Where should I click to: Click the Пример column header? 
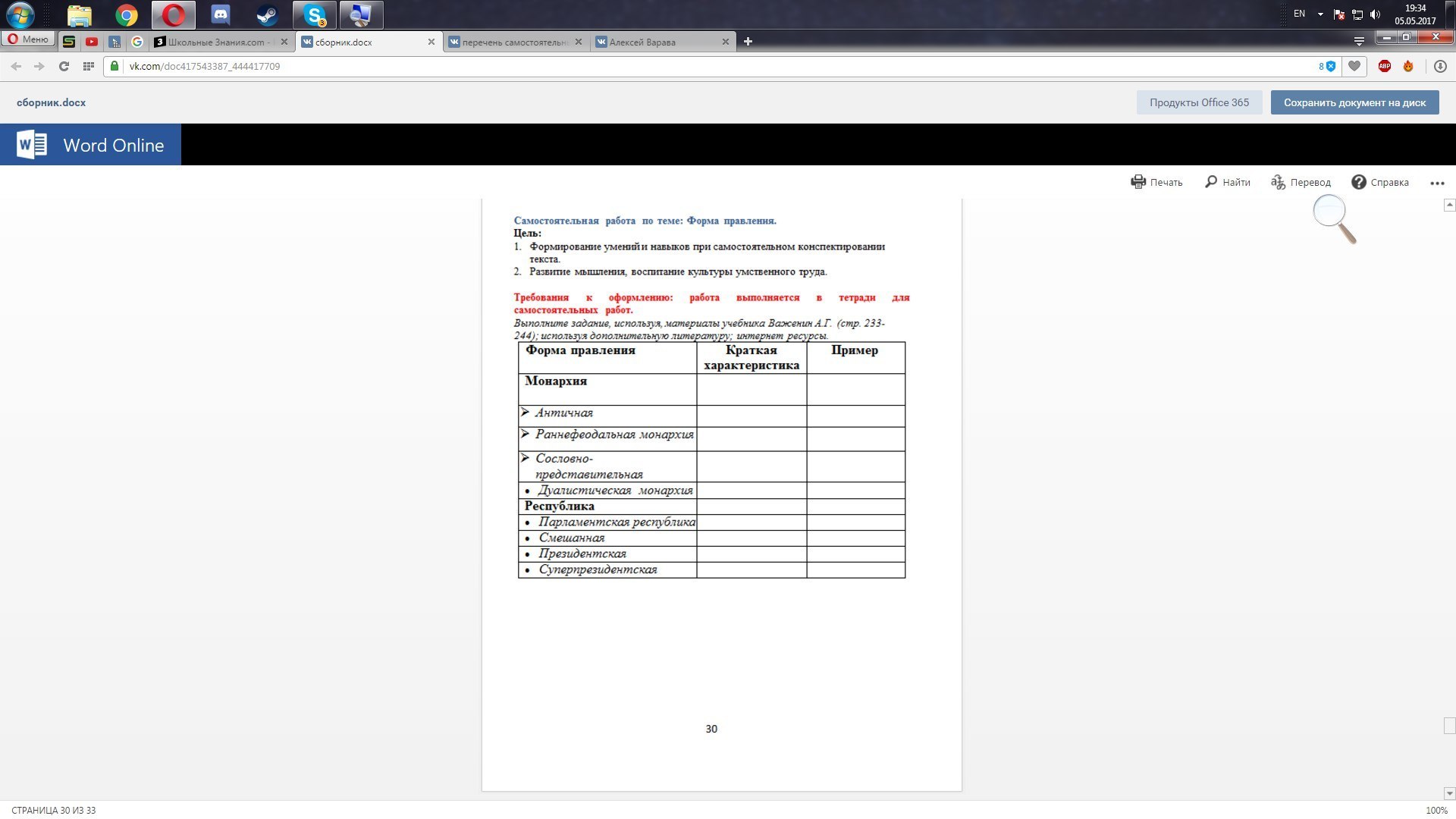coord(855,358)
